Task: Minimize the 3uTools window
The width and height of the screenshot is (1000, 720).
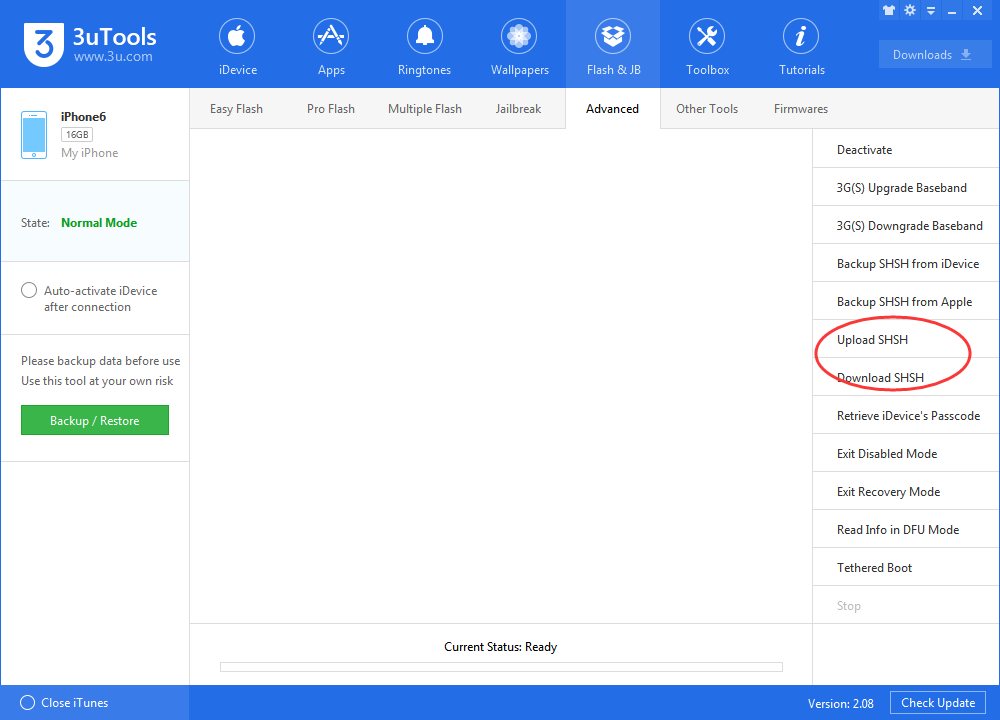Action: point(952,11)
